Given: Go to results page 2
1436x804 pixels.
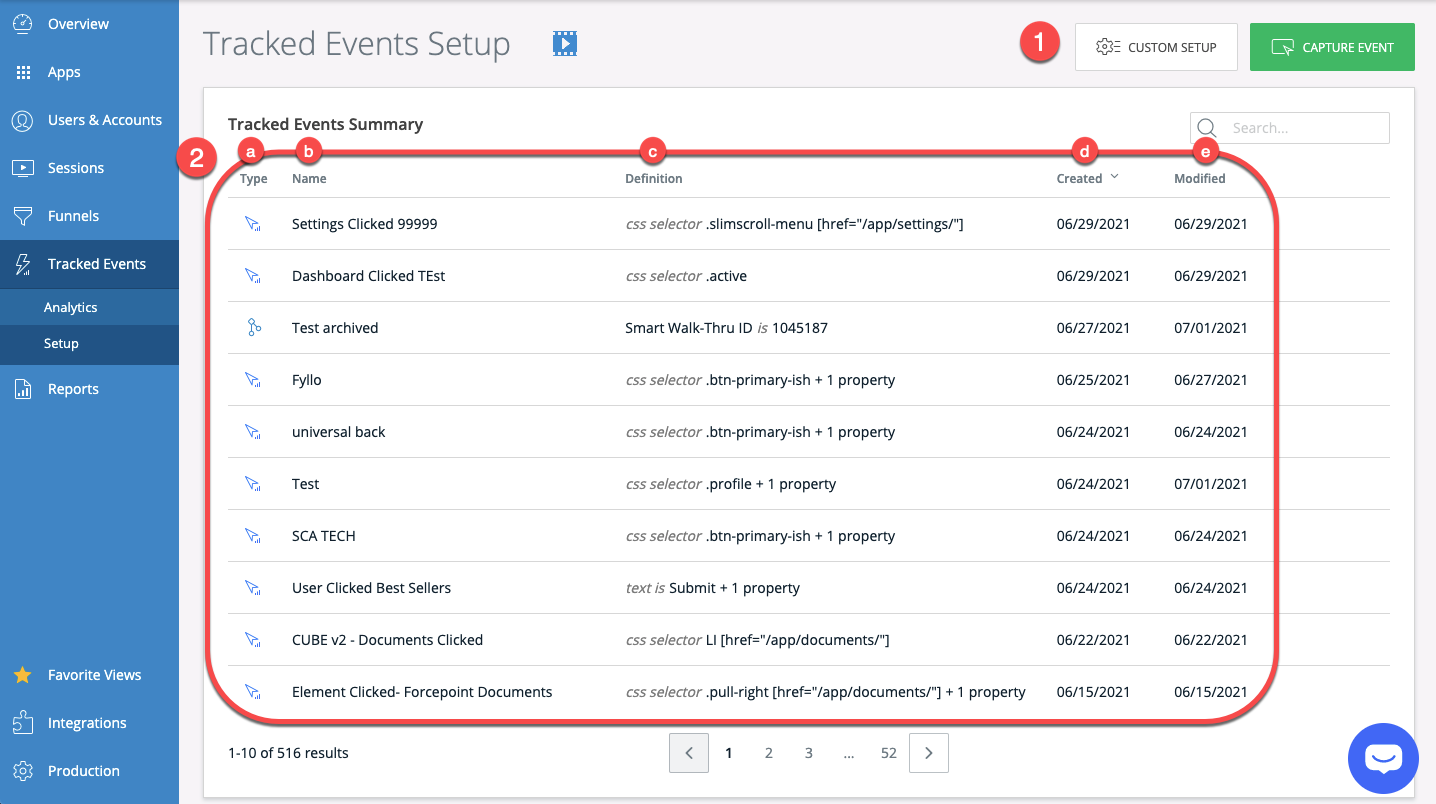Looking at the screenshot, I should [769, 753].
